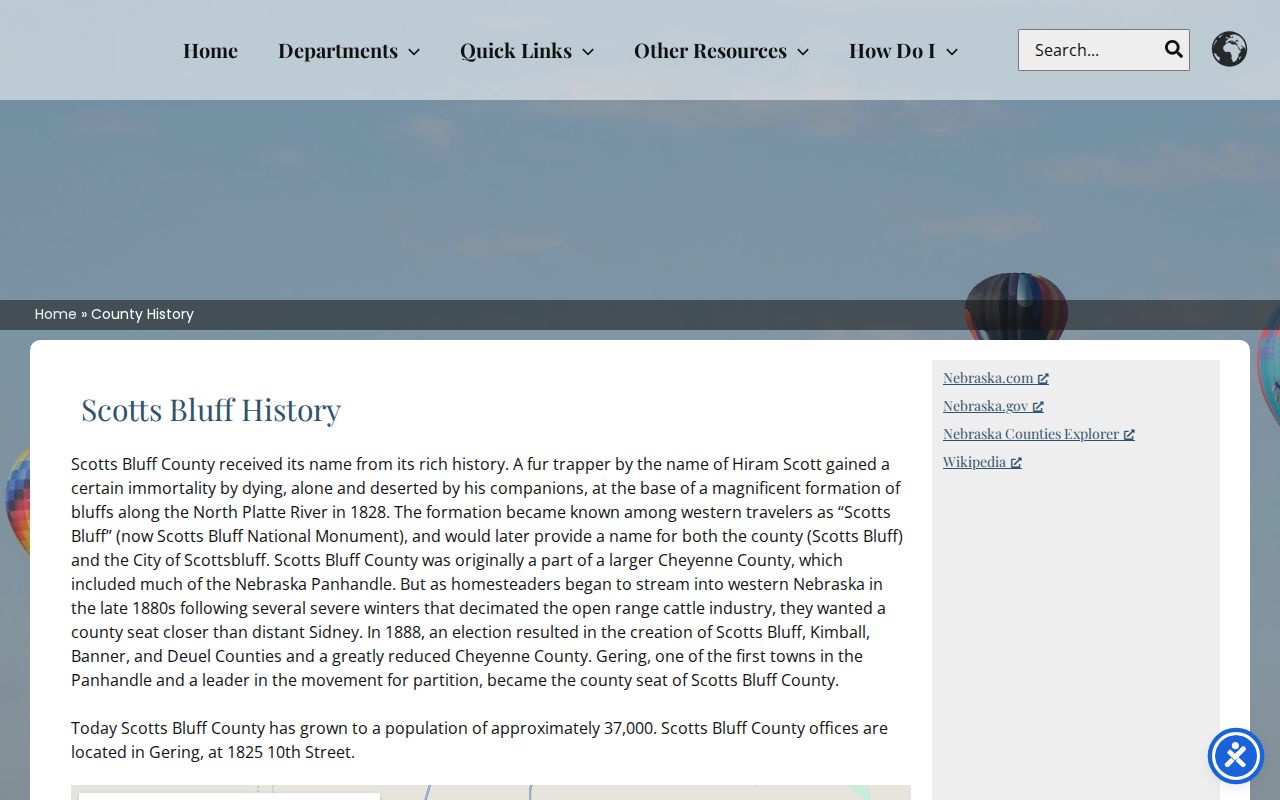Focus the Search text field
This screenshot has width=1280, height=800.
click(1091, 50)
